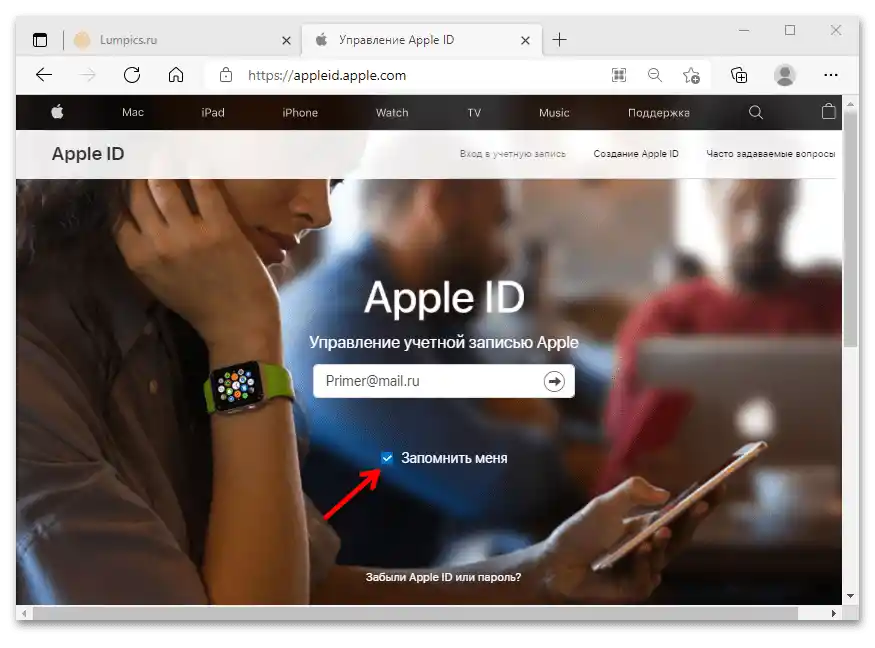875x648 pixels.
Task: Open the apps/QR grid icon in address bar
Action: (x=619, y=75)
